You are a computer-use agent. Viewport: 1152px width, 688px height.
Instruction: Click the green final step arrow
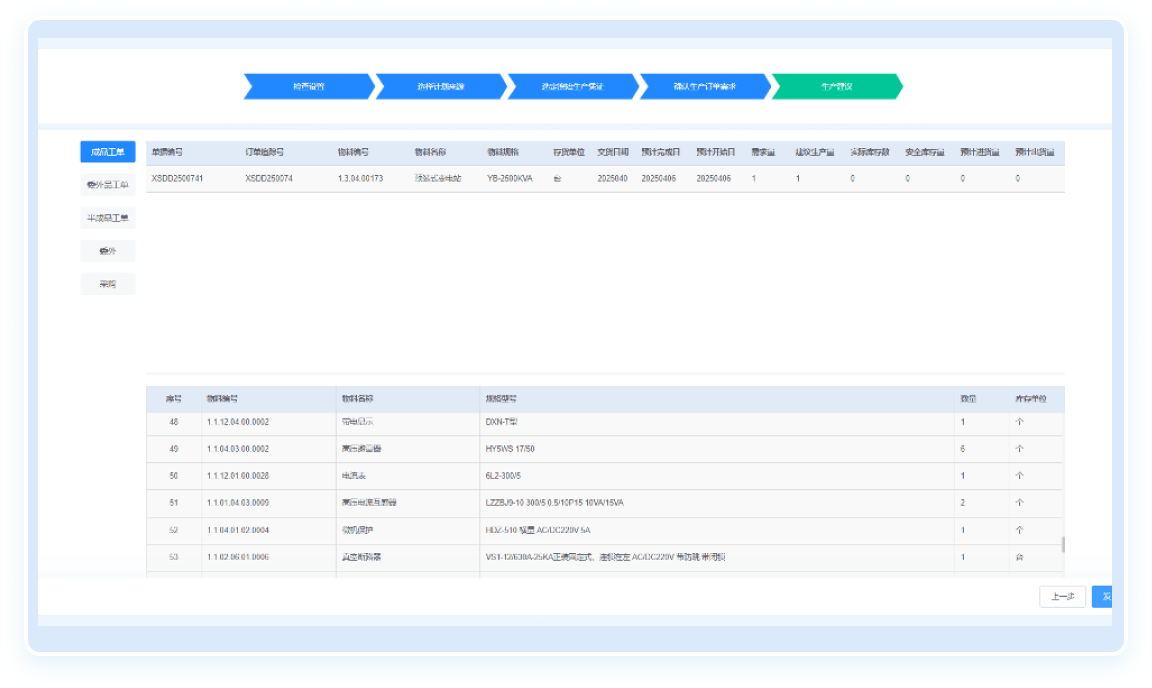(x=836, y=87)
